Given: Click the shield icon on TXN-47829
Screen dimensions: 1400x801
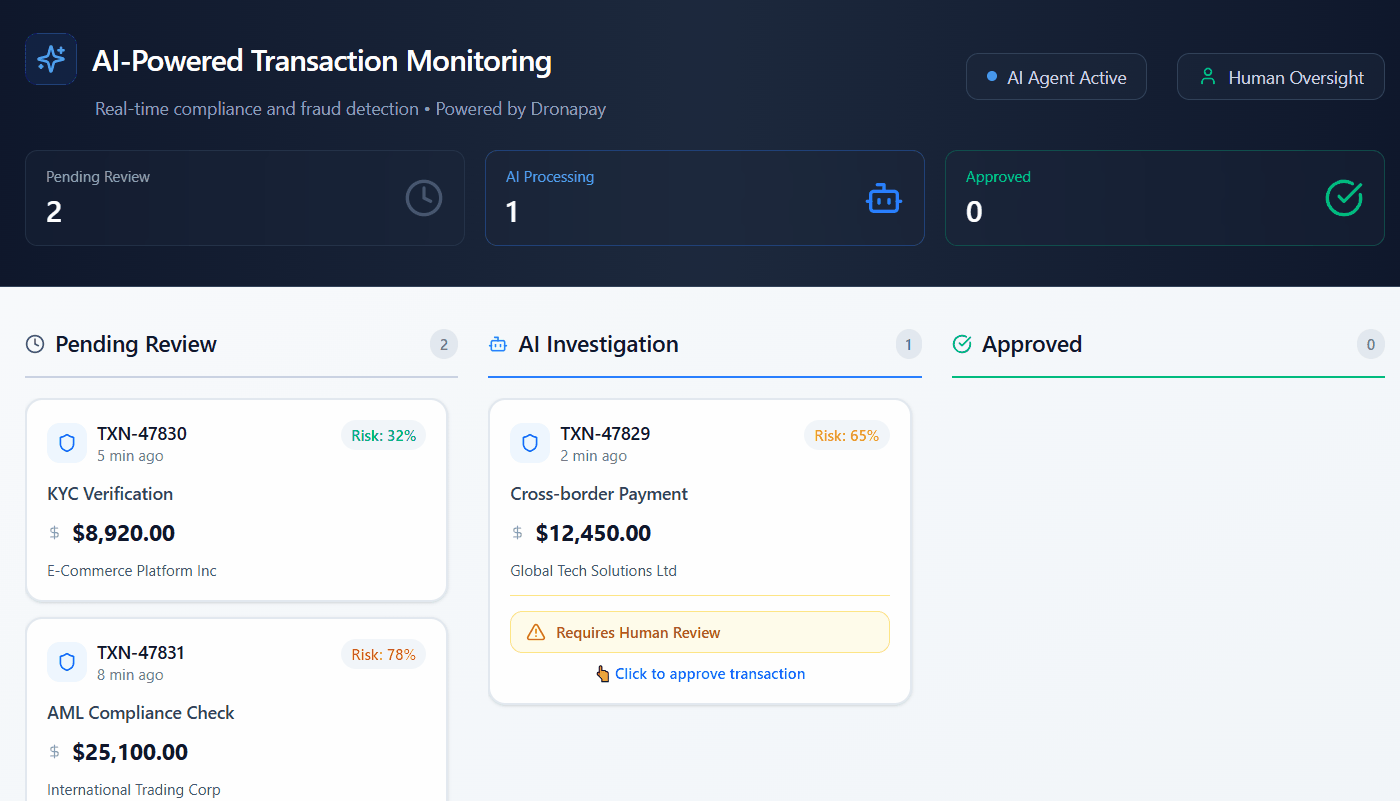Looking at the screenshot, I should coord(530,443).
